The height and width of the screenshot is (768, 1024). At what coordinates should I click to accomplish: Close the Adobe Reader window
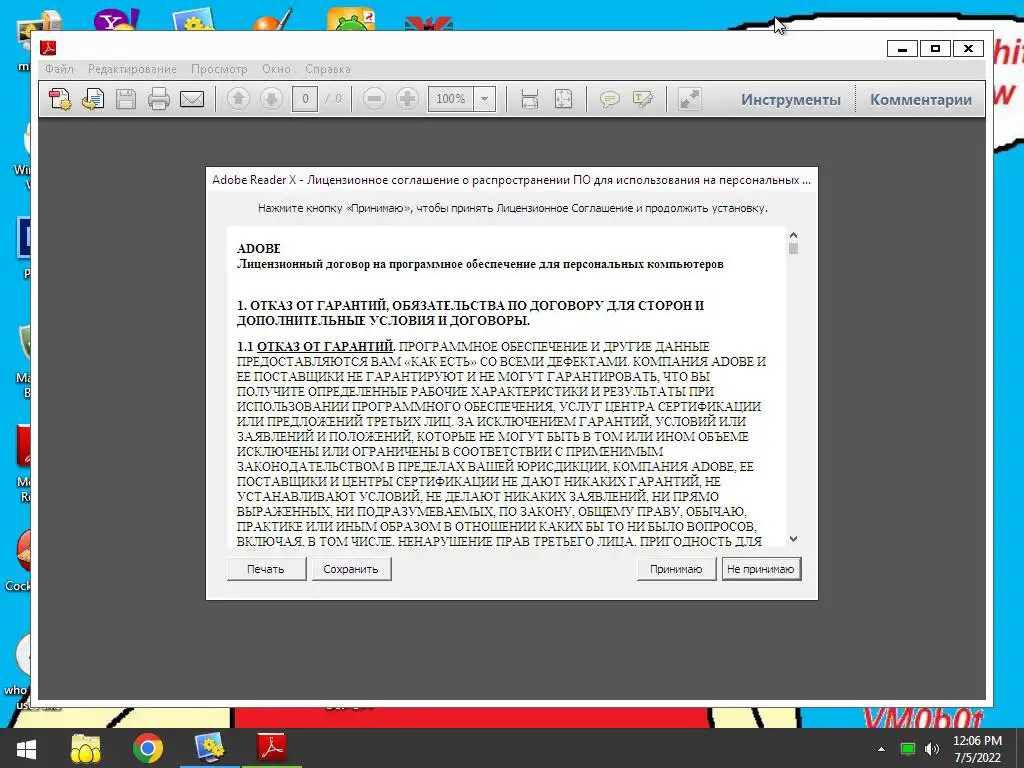point(968,48)
